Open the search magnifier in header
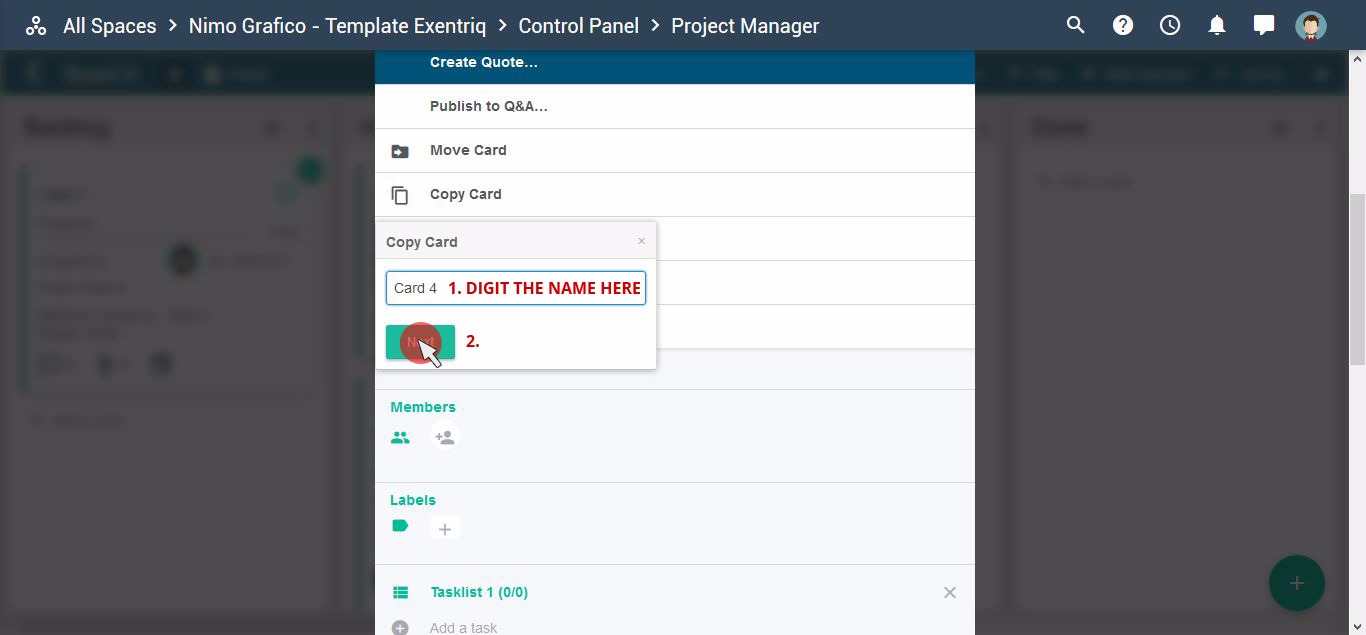This screenshot has width=1366, height=635. (x=1076, y=25)
